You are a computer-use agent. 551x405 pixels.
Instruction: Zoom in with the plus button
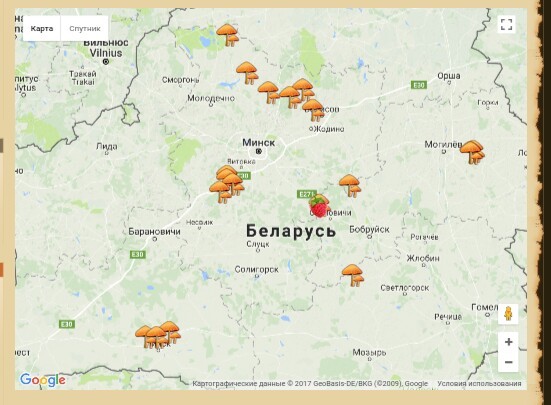tap(508, 342)
